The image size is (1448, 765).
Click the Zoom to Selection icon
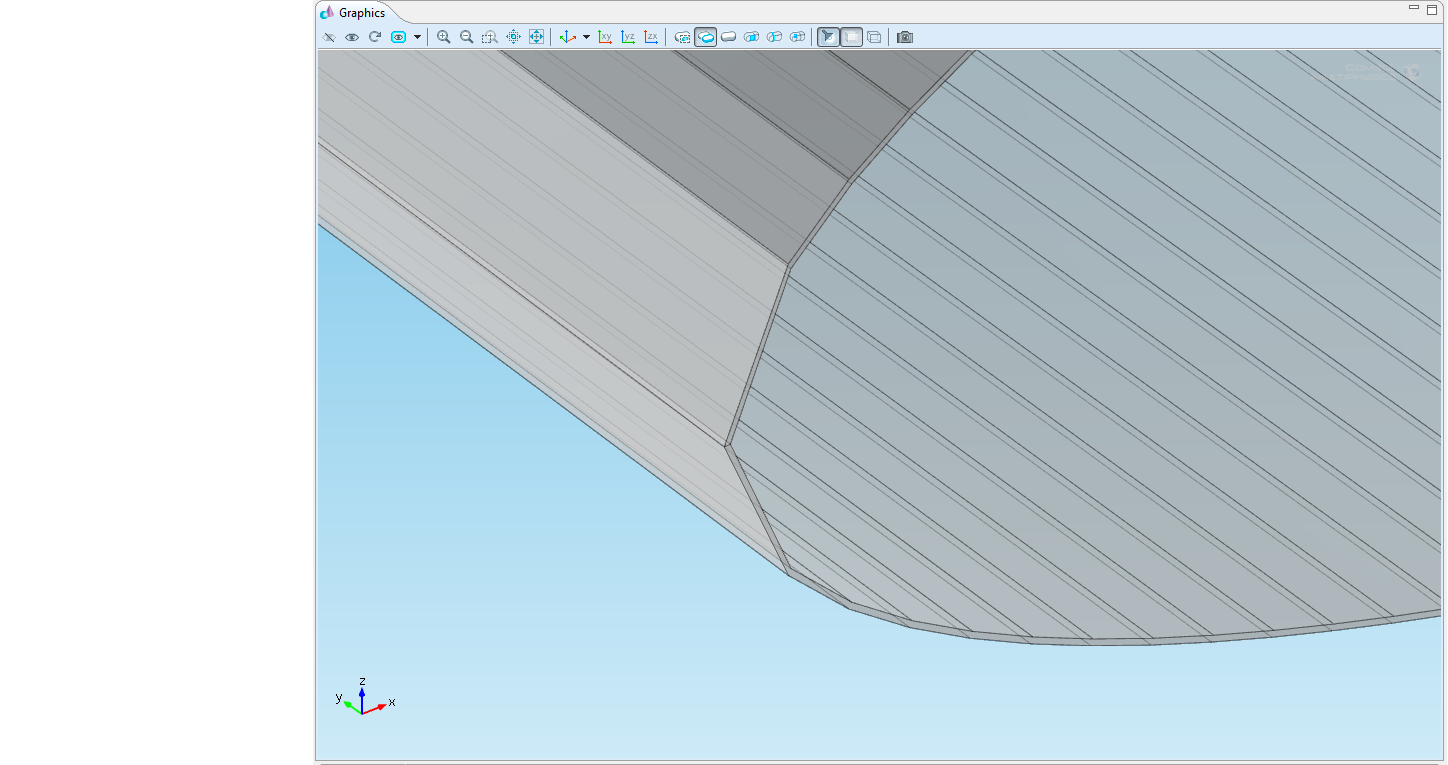coord(513,37)
